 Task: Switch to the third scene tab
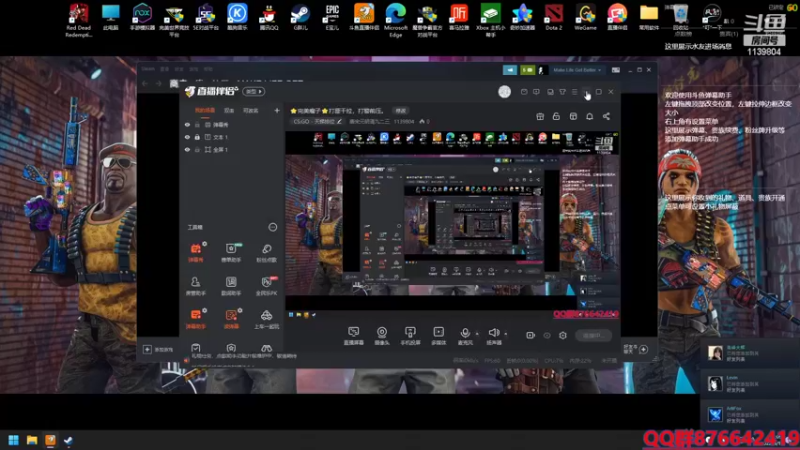(251, 110)
